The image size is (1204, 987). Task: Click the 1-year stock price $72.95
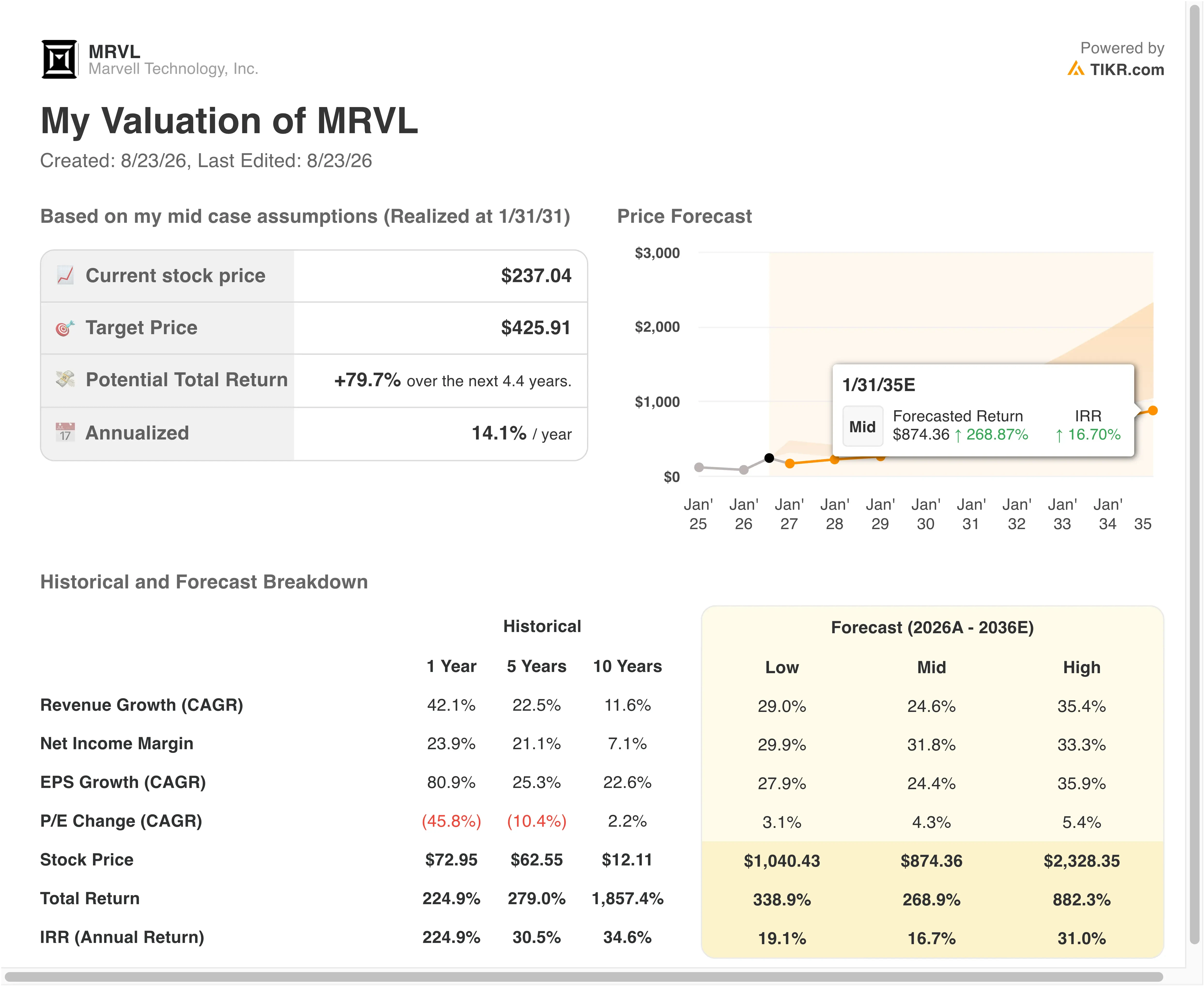(x=451, y=860)
